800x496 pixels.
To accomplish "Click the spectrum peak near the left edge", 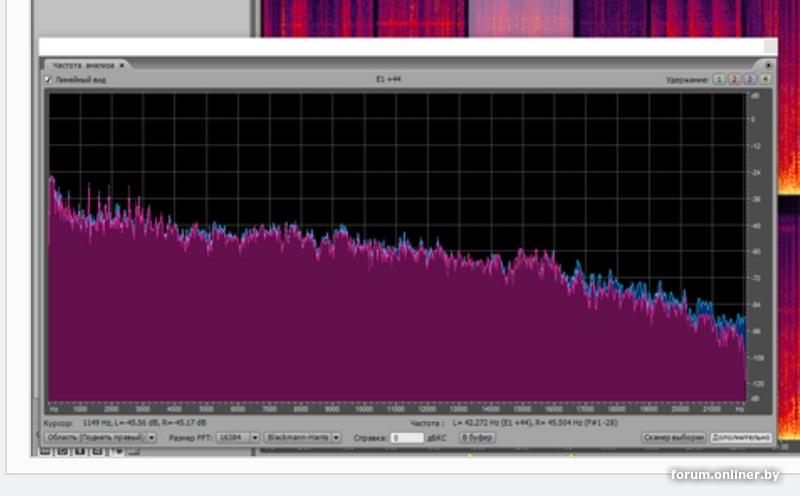I will coord(52,182).
